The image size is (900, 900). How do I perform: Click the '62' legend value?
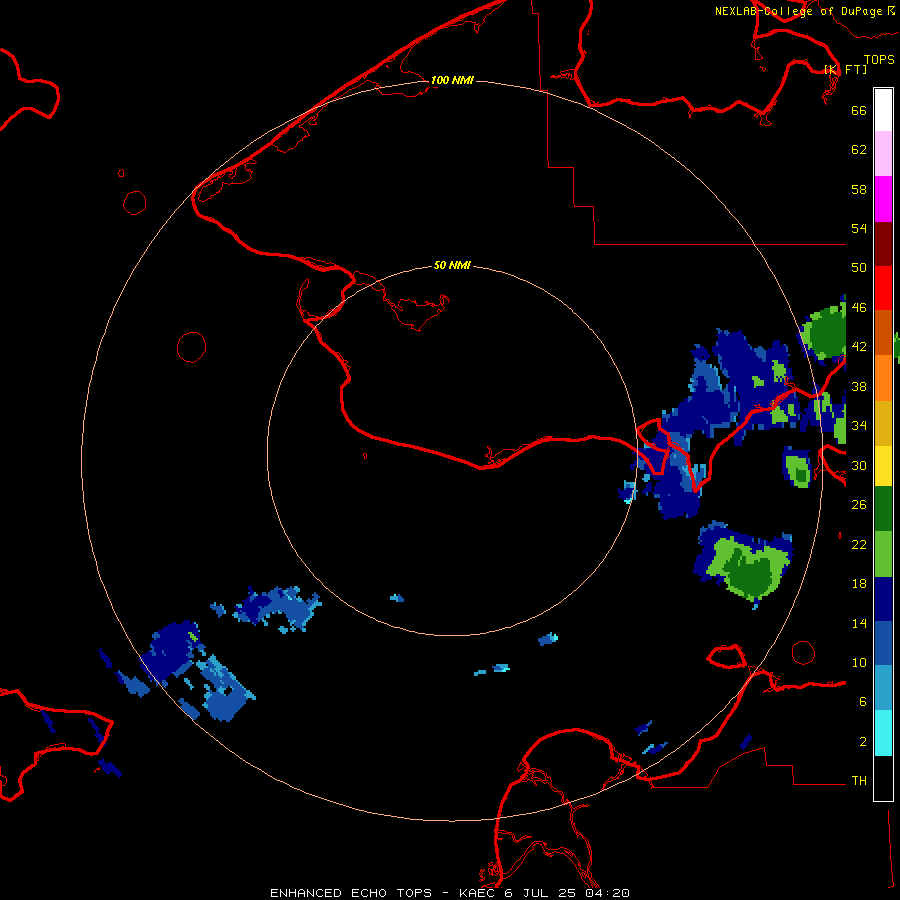[859, 150]
